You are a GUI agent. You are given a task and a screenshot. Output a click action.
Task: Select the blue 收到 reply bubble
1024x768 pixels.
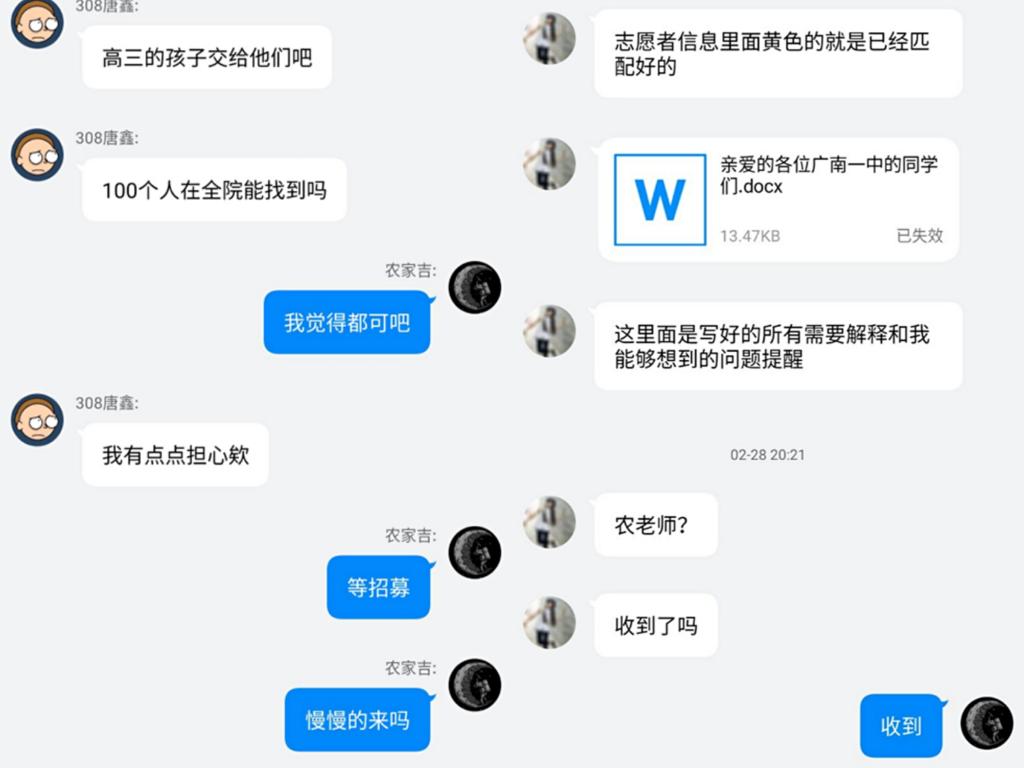tap(901, 726)
